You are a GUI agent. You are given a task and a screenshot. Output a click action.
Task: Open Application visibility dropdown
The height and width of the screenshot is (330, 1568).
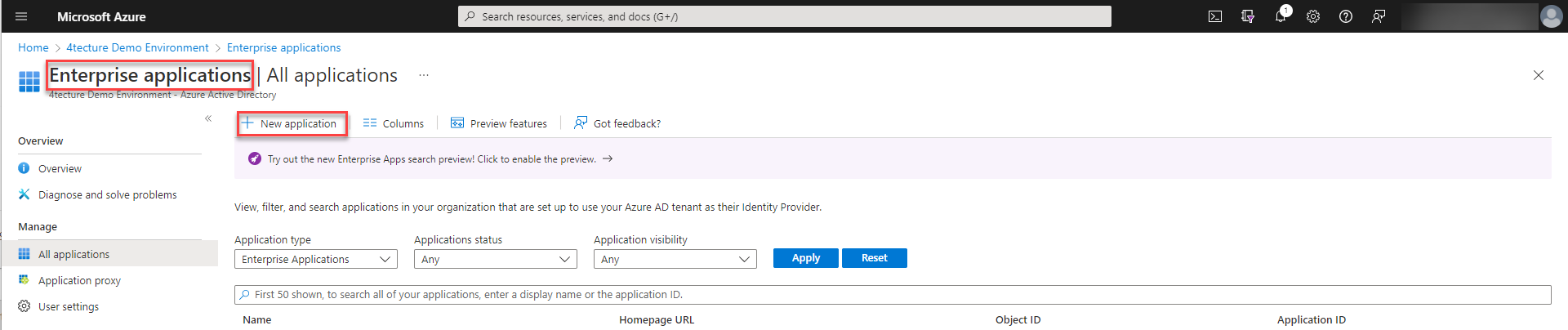point(675,259)
